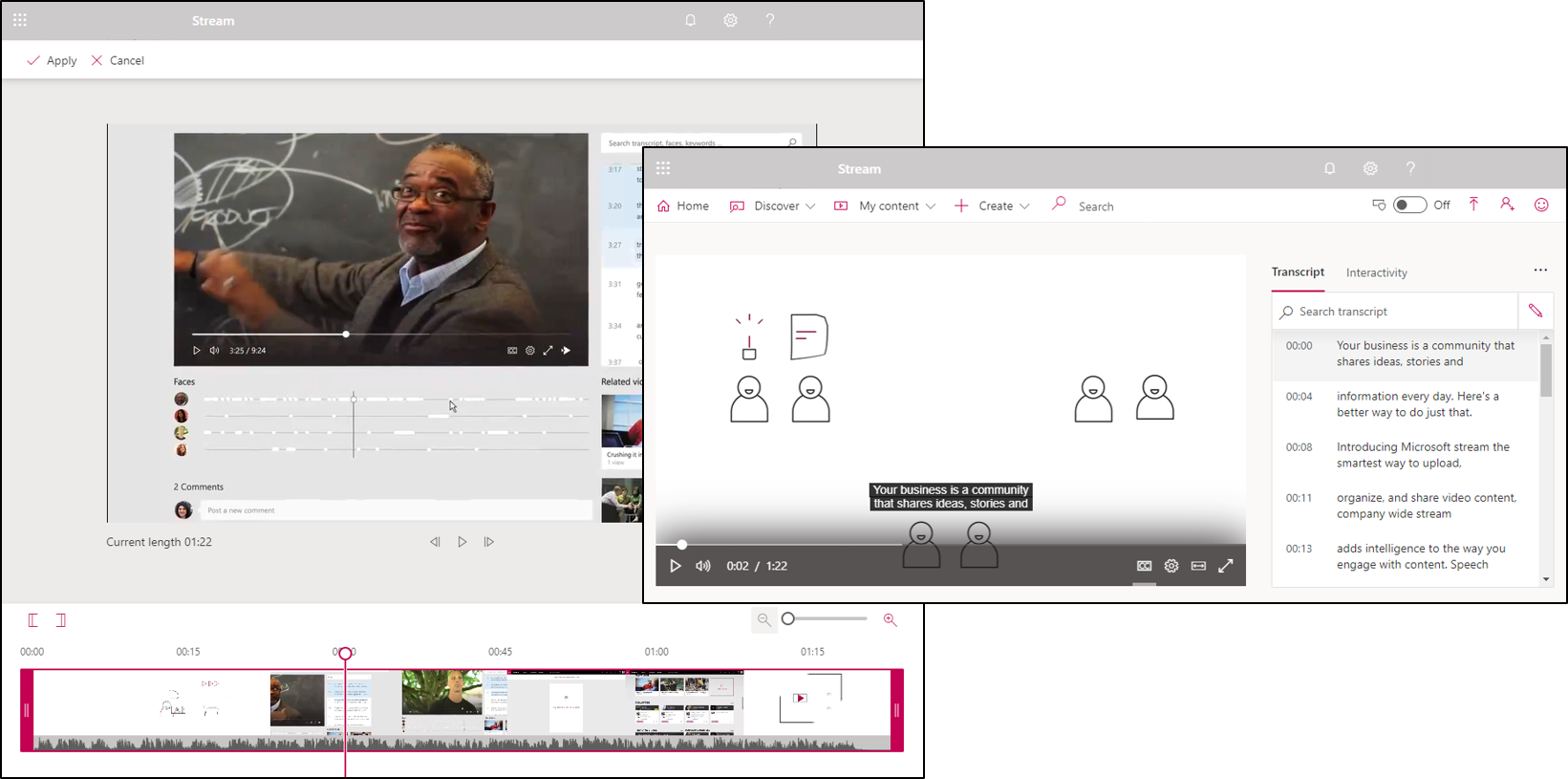Click the transcript scrollbar thumb
Image resolution: width=1568 pixels, height=779 pixels.
[1546, 370]
